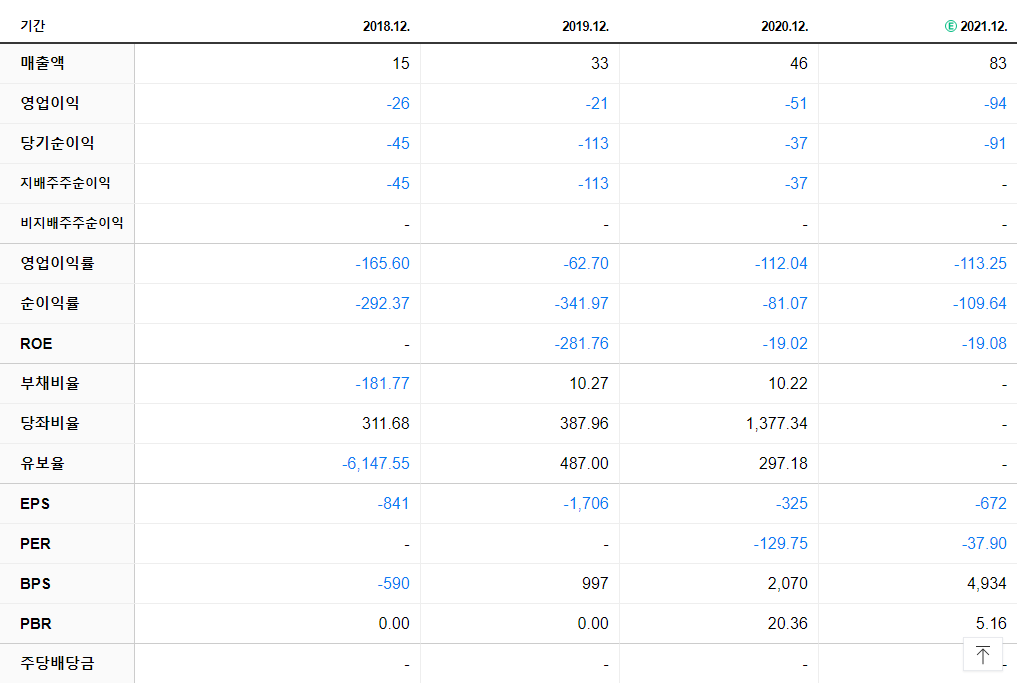Click PER value -37.90

(x=984, y=544)
